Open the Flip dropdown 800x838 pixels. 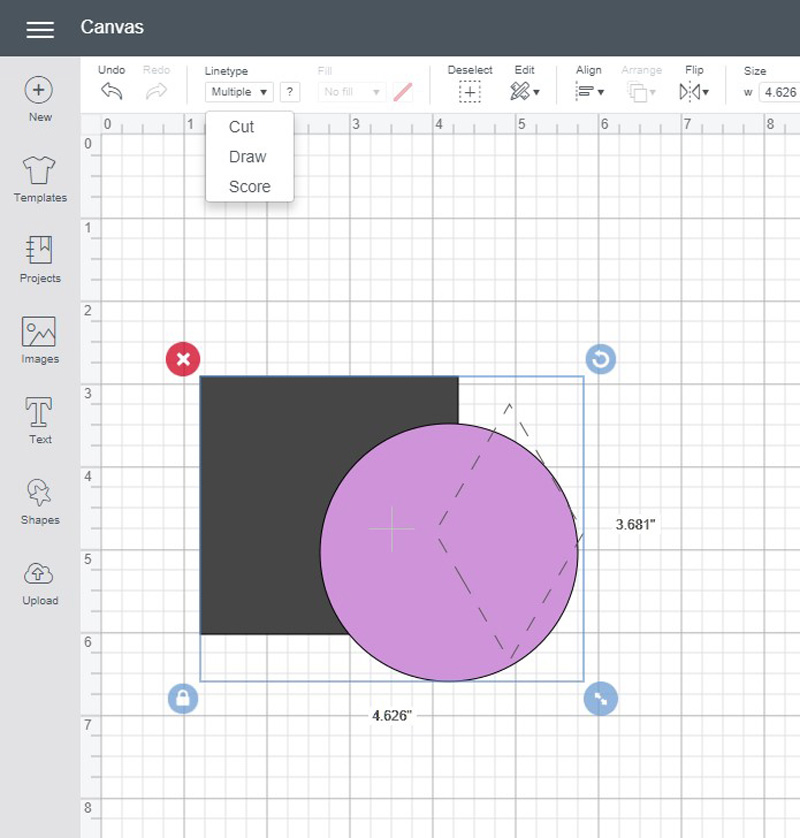[694, 91]
